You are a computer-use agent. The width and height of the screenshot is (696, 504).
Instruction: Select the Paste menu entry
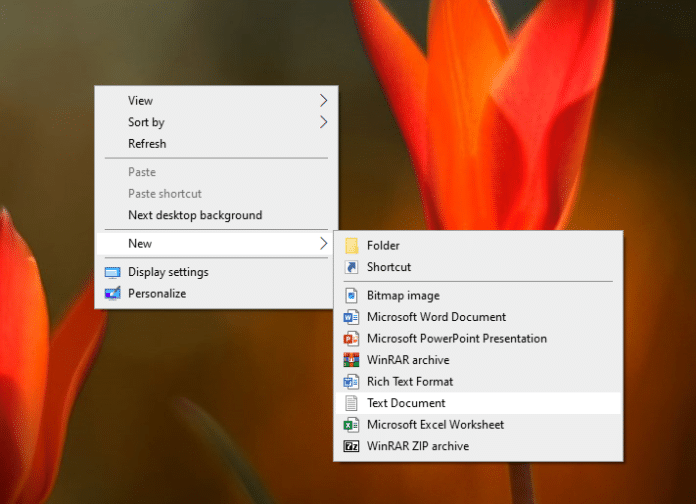[x=142, y=172]
